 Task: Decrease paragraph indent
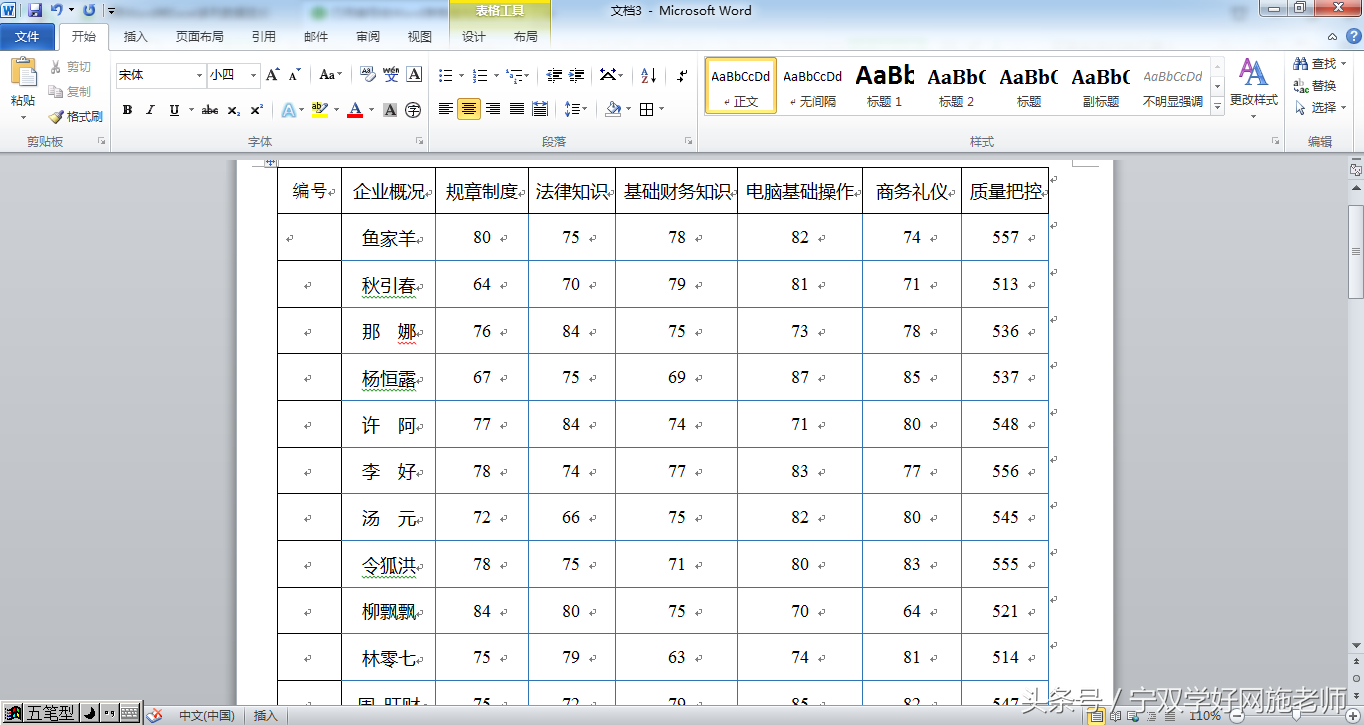pyautogui.click(x=554, y=75)
